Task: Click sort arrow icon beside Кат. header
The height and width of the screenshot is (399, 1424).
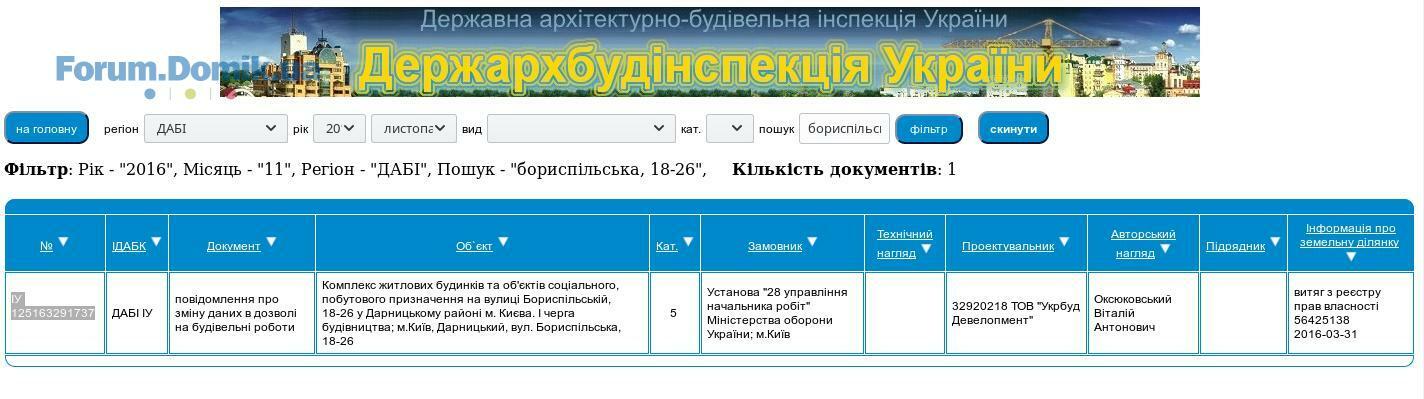Action: click(688, 242)
